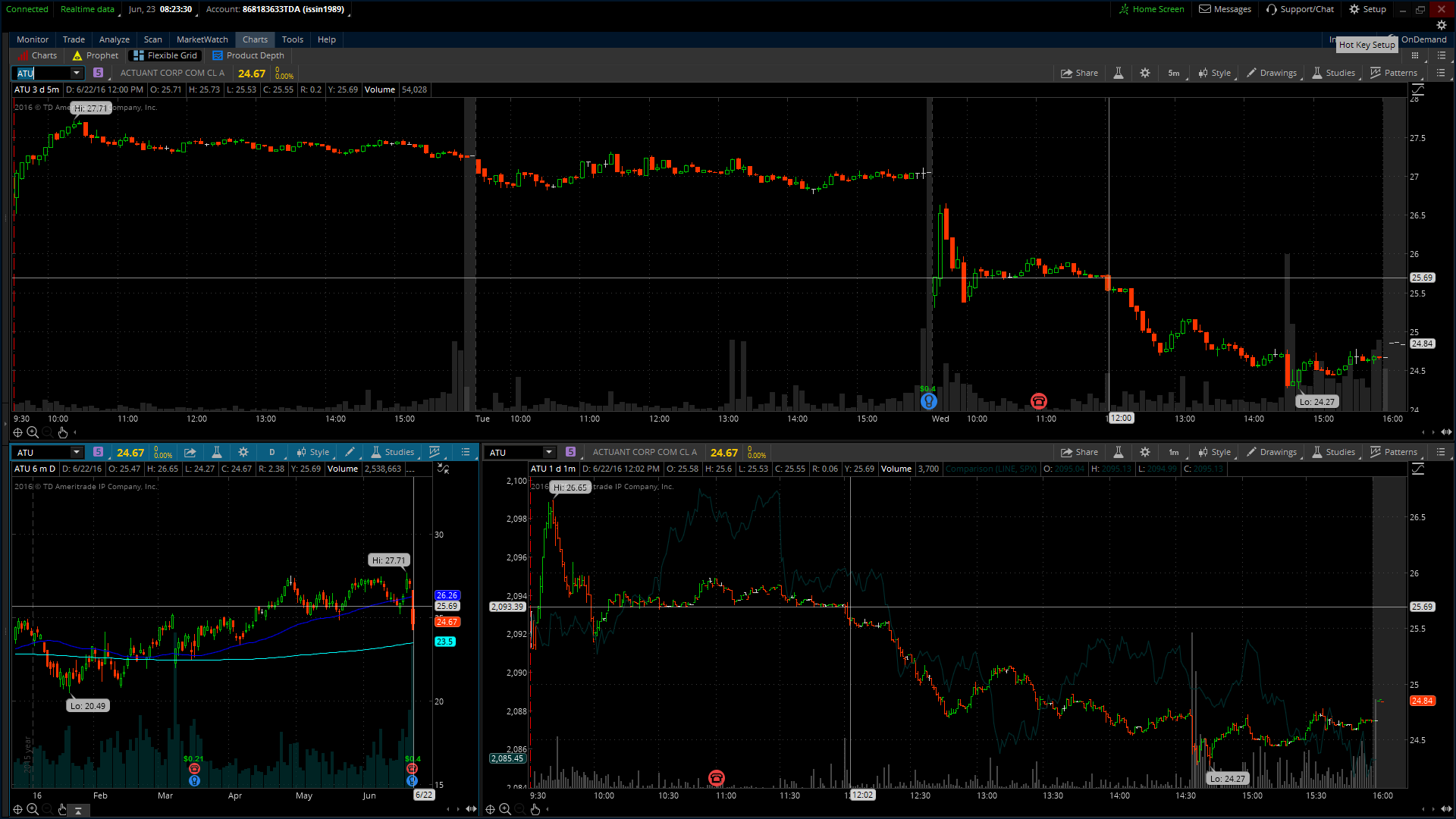Open Support/Chat

(x=1300, y=9)
